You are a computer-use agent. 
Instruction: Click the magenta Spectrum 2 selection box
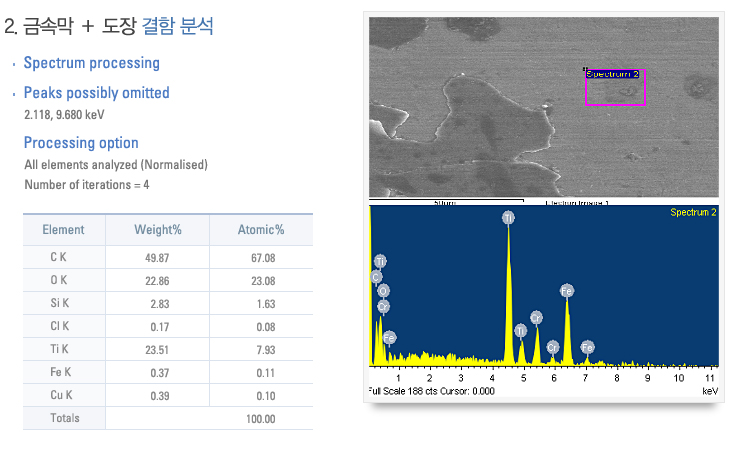tap(615, 92)
